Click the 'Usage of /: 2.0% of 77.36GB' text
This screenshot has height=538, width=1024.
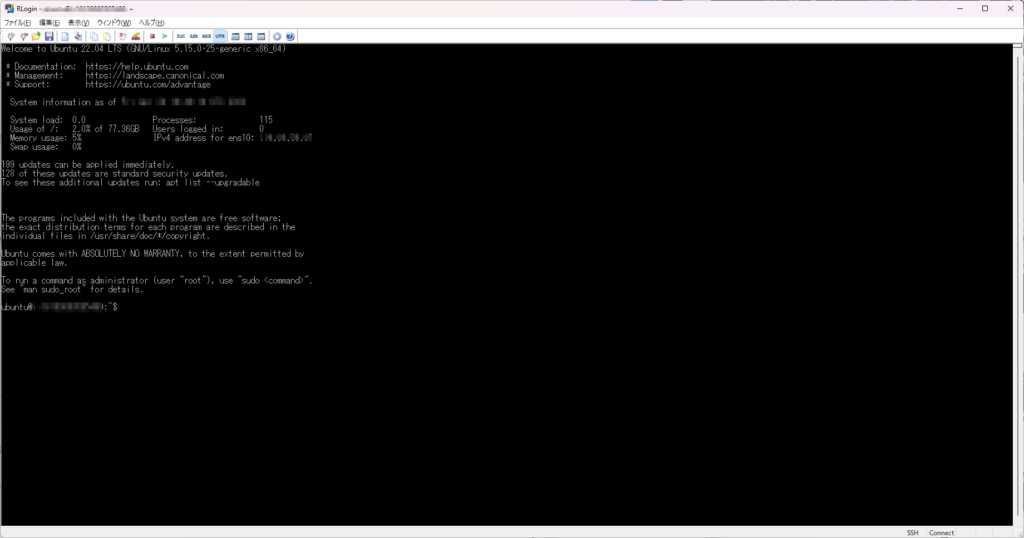[74, 129]
